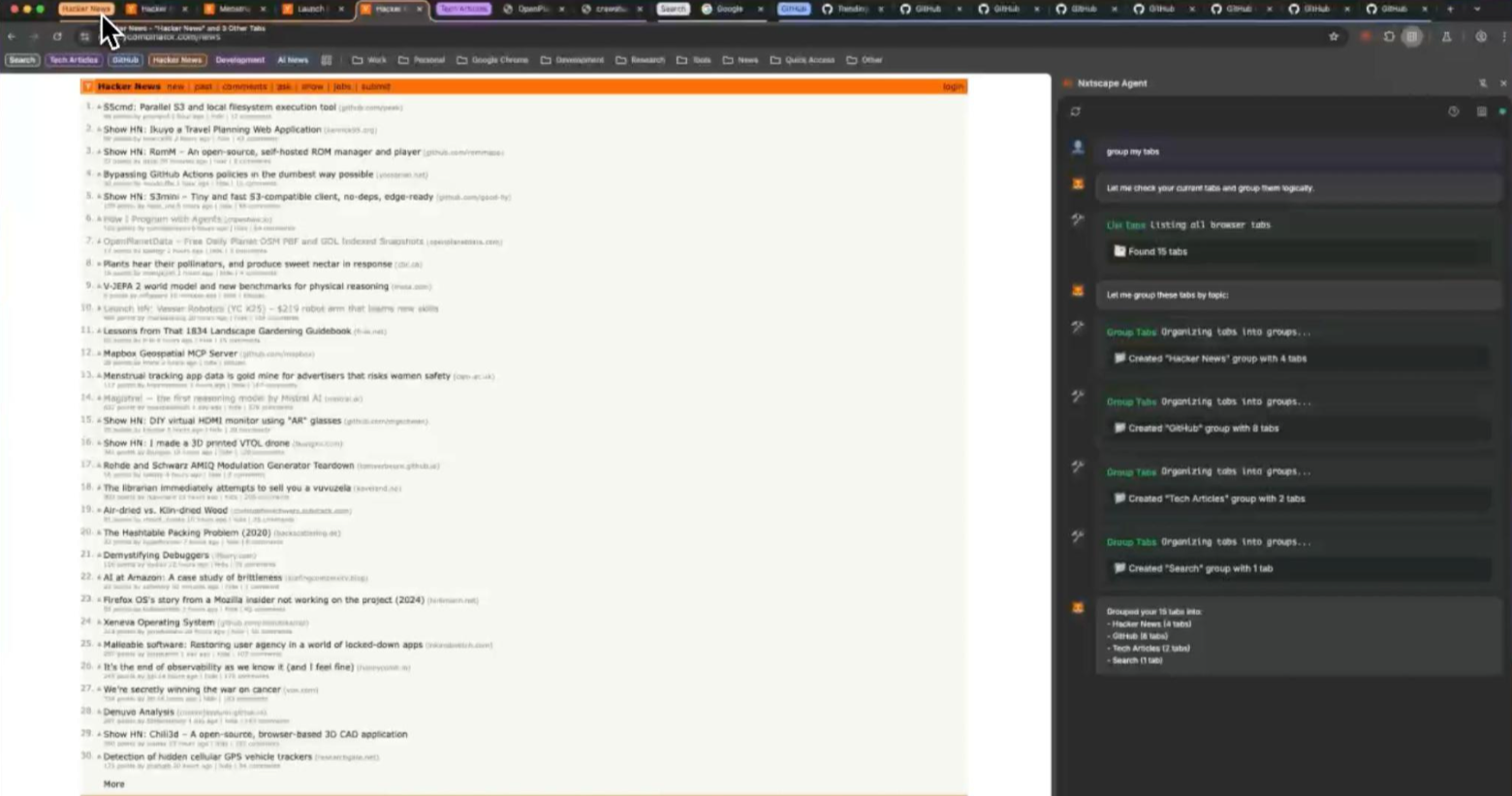Unpin the Nxtscape Agent side panel
Screen dimensions: 1512x796
click(x=1482, y=83)
